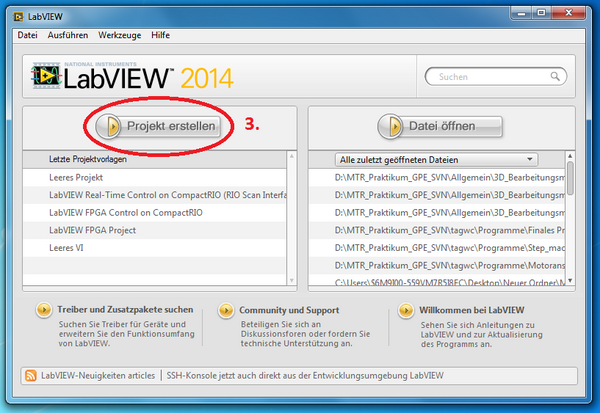
Task: Click the orange arrow icon beside Treiber und Zusatzpakete
Action: click(42, 311)
